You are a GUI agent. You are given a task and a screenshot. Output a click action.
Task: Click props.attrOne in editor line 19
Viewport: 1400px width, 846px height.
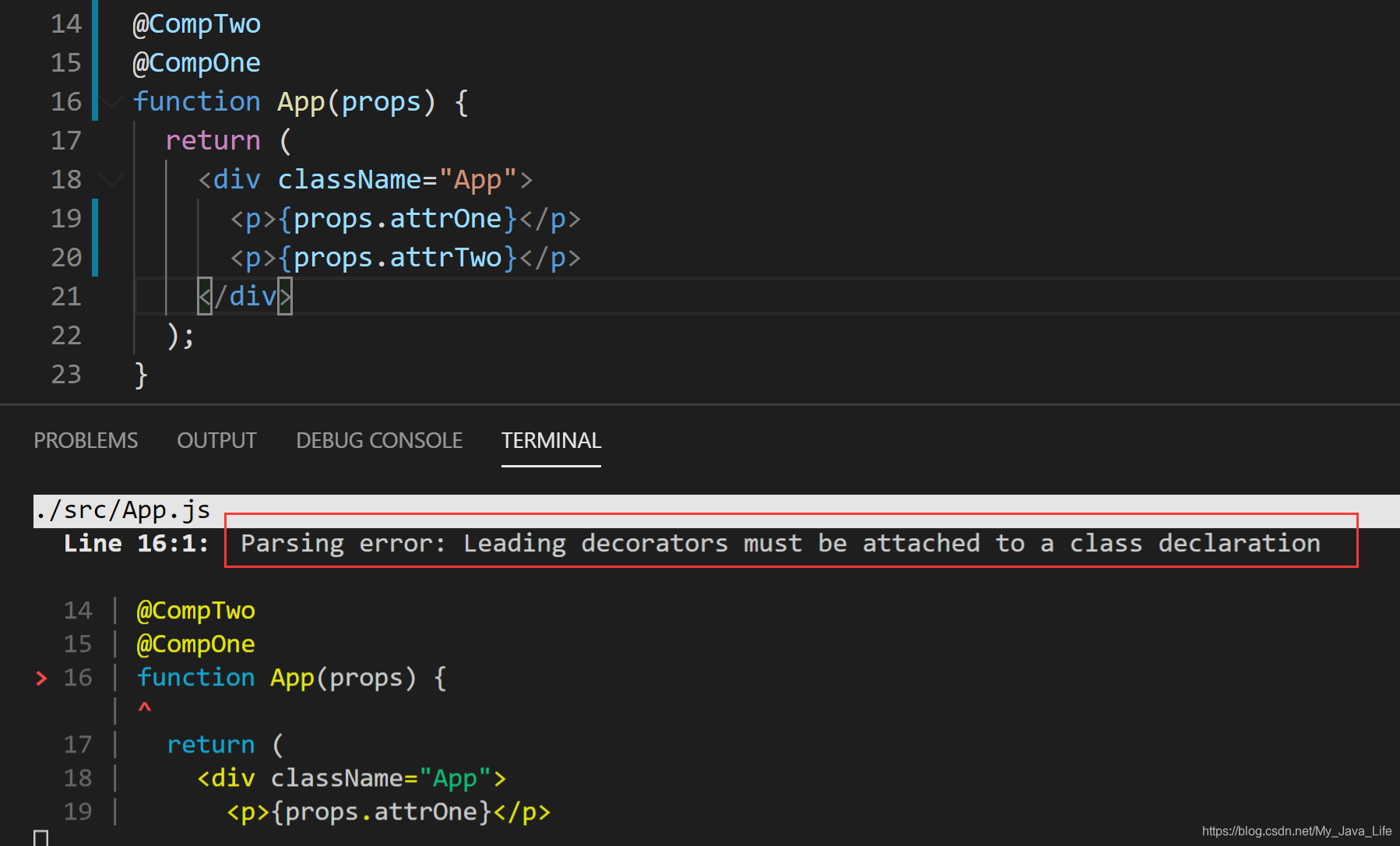[397, 219]
